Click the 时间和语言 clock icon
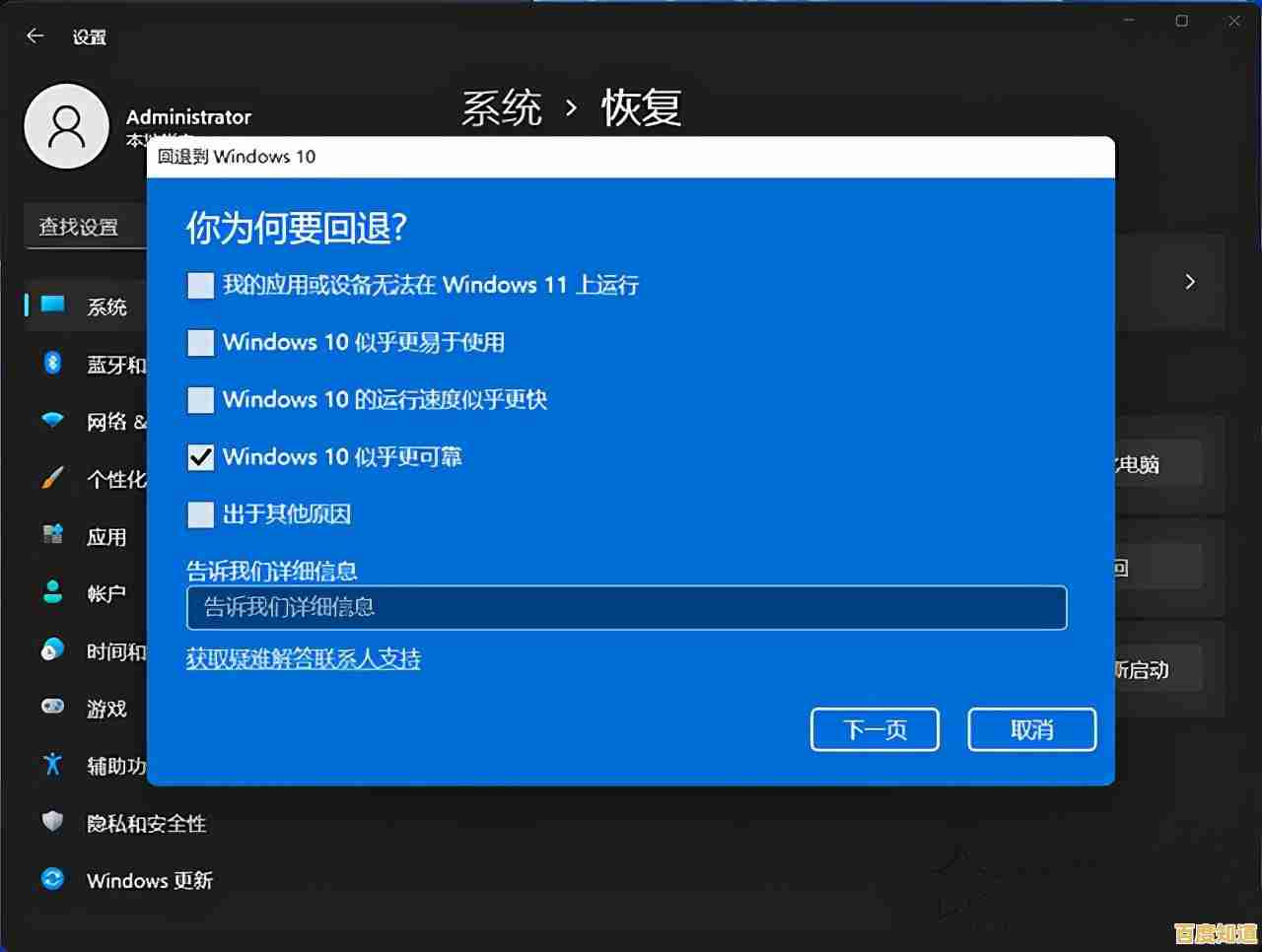Screen dimensions: 1262x952 coord(54,649)
